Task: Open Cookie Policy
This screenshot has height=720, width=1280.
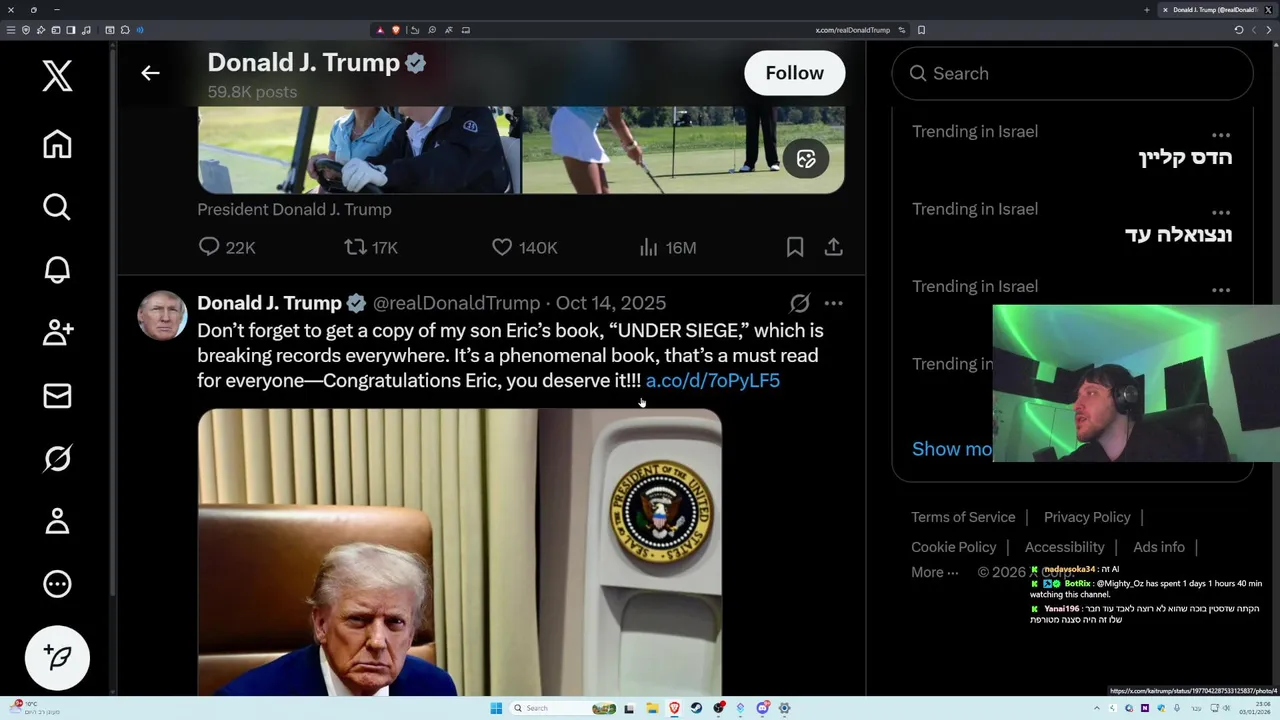Action: tap(954, 547)
